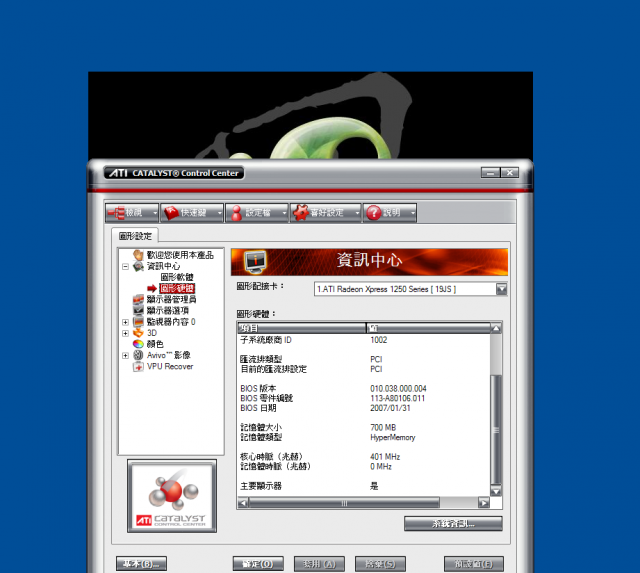
Task: Click the 值 column header
Action: (428, 328)
